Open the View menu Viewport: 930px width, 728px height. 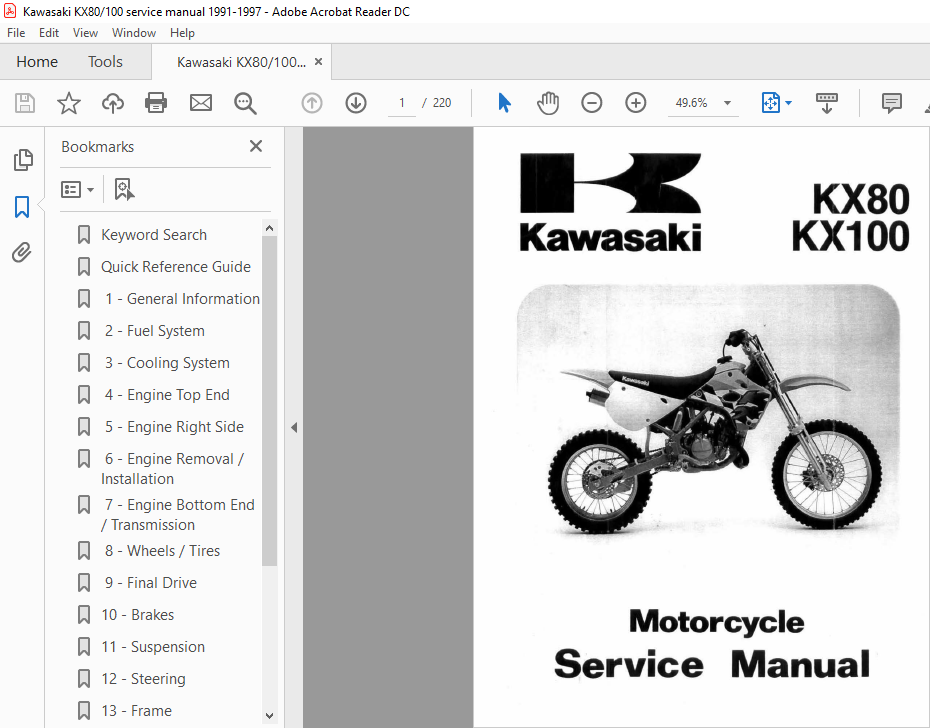85,33
